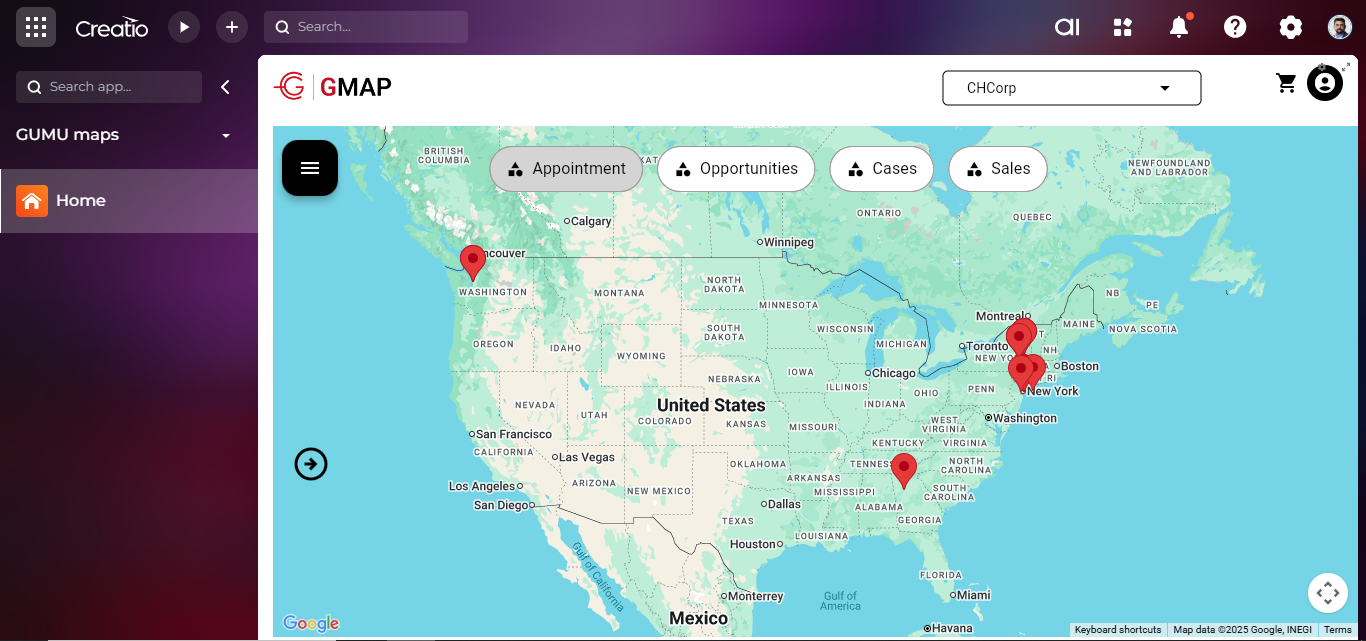Open the user profile avatar

1340,27
